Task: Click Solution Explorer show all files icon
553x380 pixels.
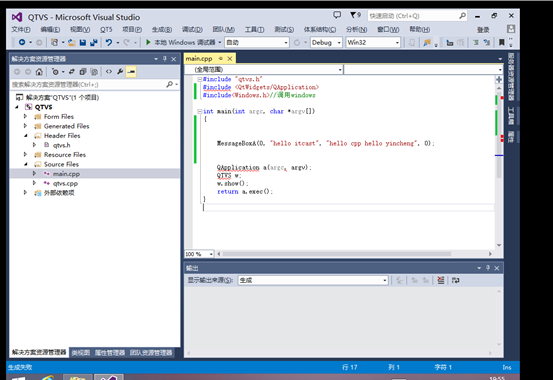Action: coord(94,72)
